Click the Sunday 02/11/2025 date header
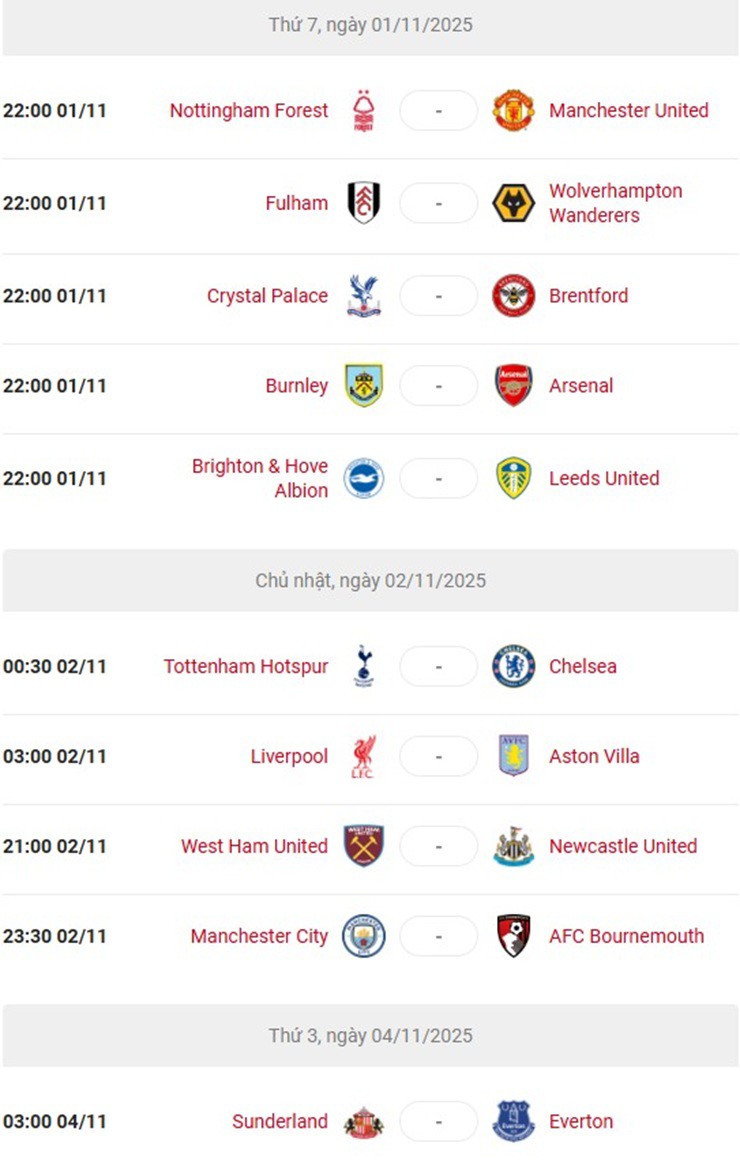 click(370, 580)
